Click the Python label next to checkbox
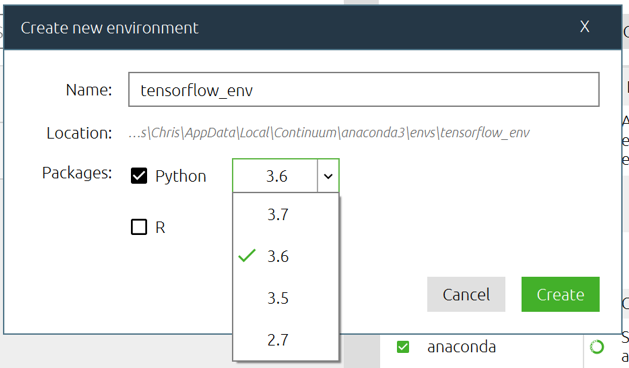 pos(181,176)
